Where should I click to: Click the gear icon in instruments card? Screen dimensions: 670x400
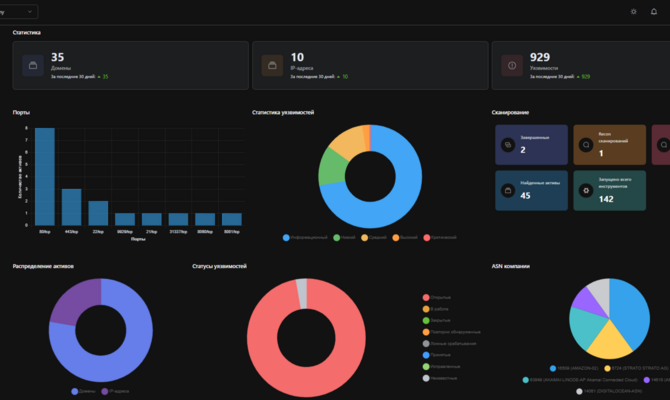click(586, 191)
